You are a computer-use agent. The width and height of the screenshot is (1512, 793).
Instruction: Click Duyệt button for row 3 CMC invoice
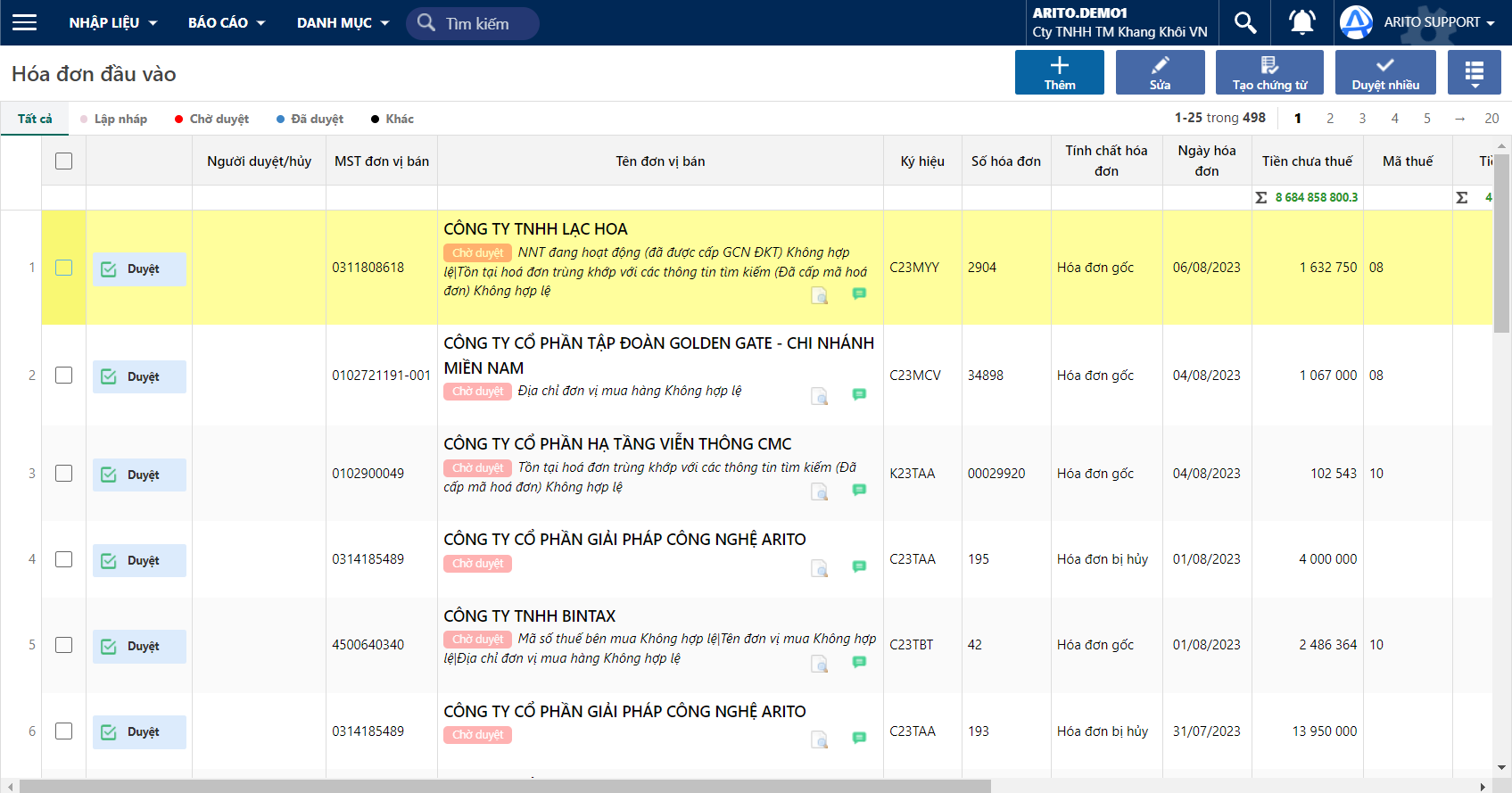click(x=139, y=475)
